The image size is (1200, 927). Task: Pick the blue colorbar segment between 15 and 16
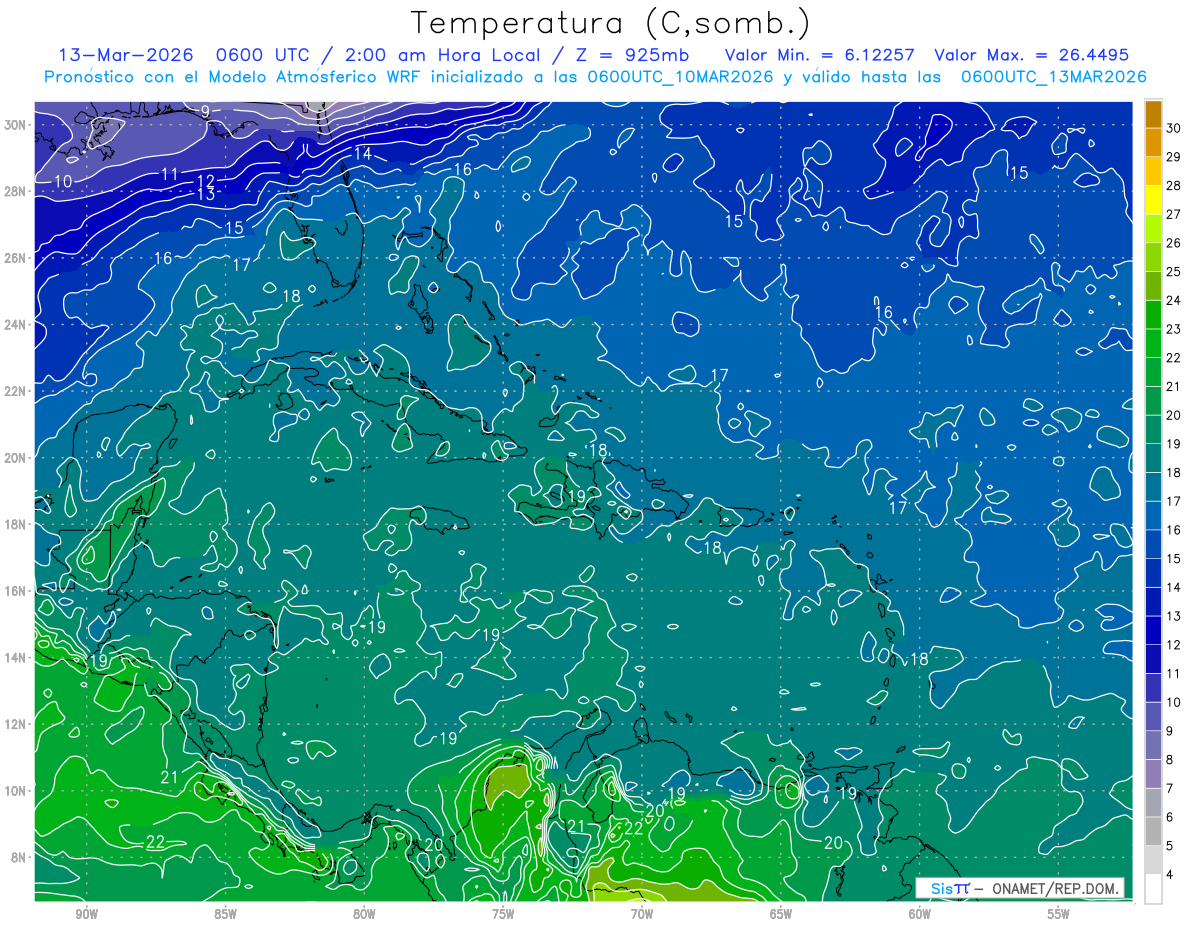[x=1153, y=545]
